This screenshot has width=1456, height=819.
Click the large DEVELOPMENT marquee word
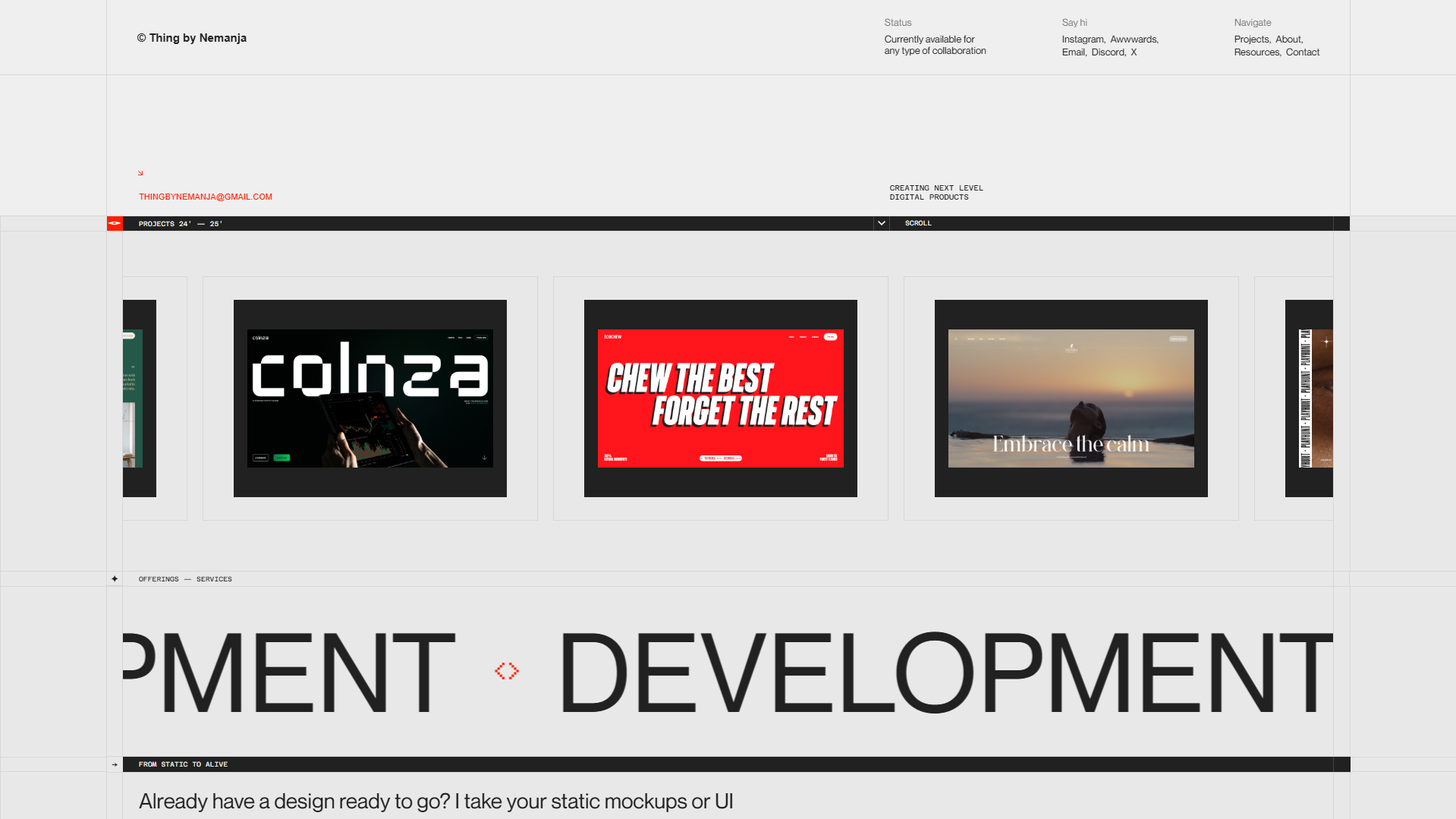pyautogui.click(x=946, y=672)
